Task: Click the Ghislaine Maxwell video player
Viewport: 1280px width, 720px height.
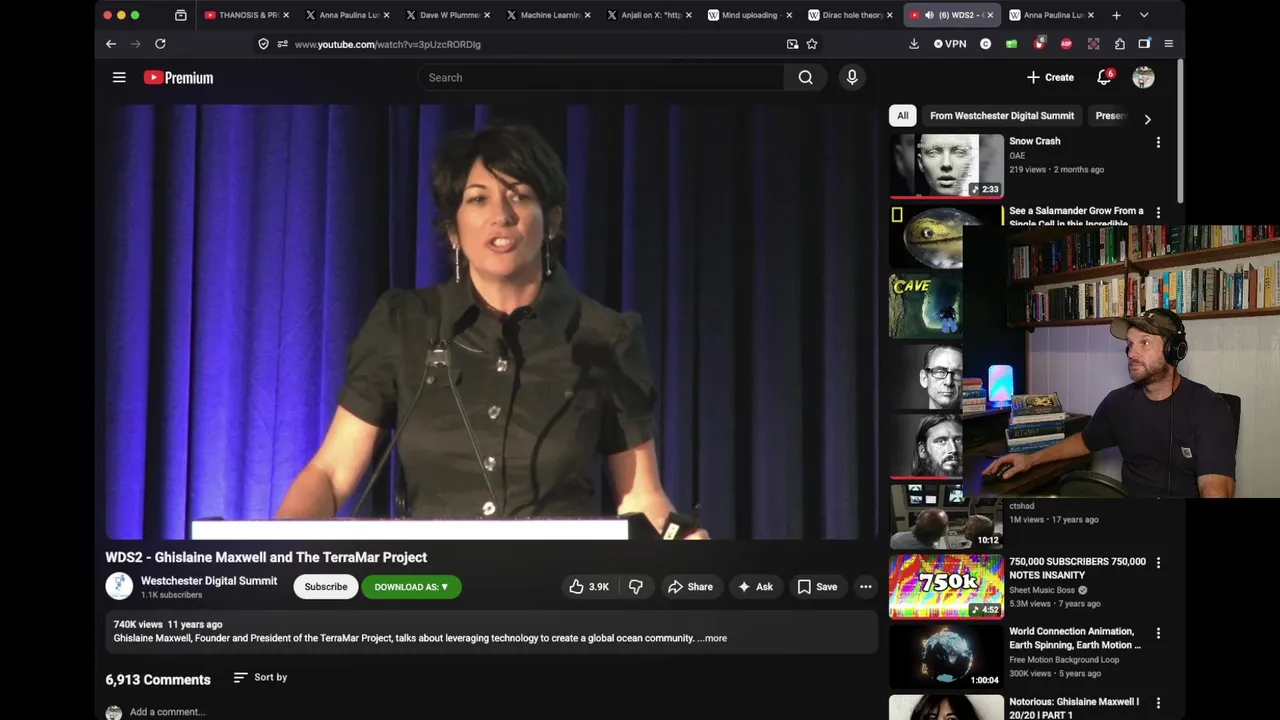Action: pos(491,322)
